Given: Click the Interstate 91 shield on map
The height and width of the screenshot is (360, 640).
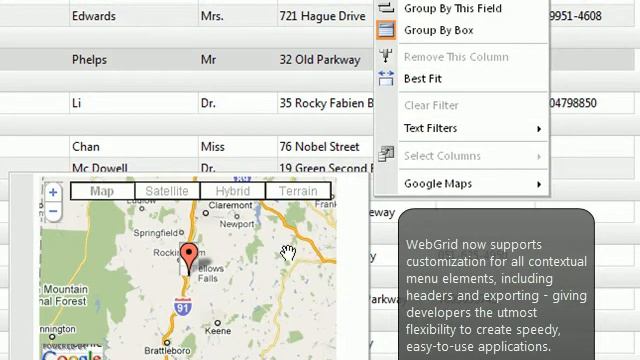Looking at the screenshot, I should pyautogui.click(x=182, y=306).
